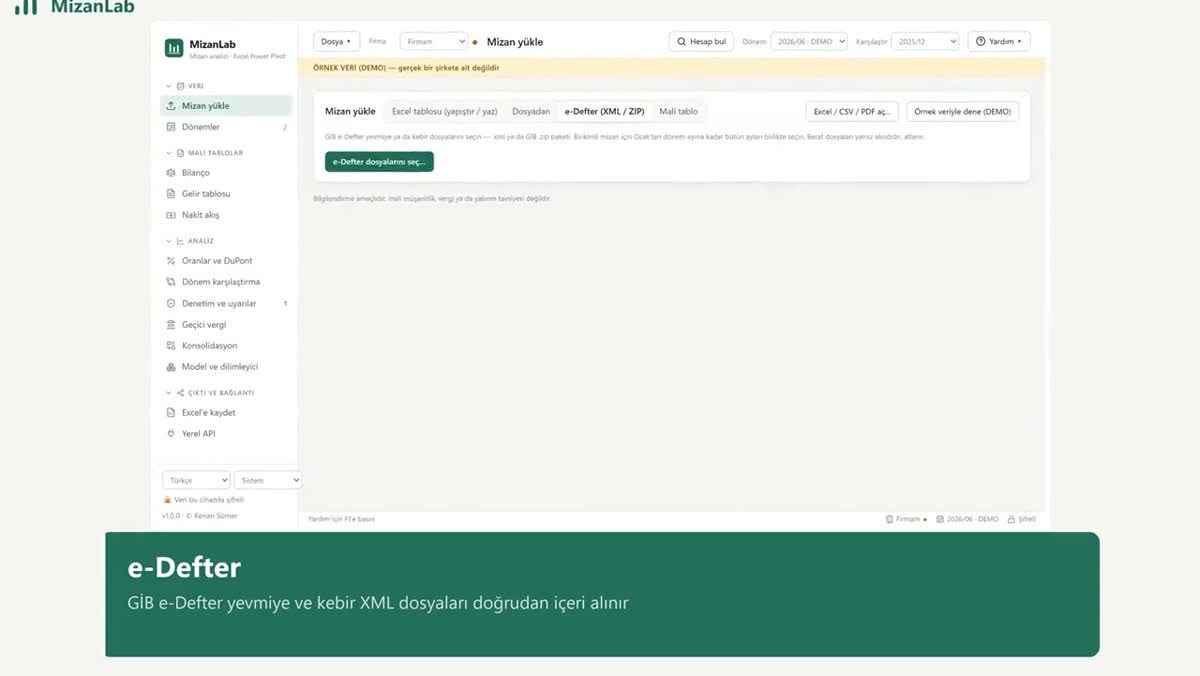The height and width of the screenshot is (676, 1200).
Task: Switch to the Mali tablo tab
Action: pyautogui.click(x=679, y=111)
